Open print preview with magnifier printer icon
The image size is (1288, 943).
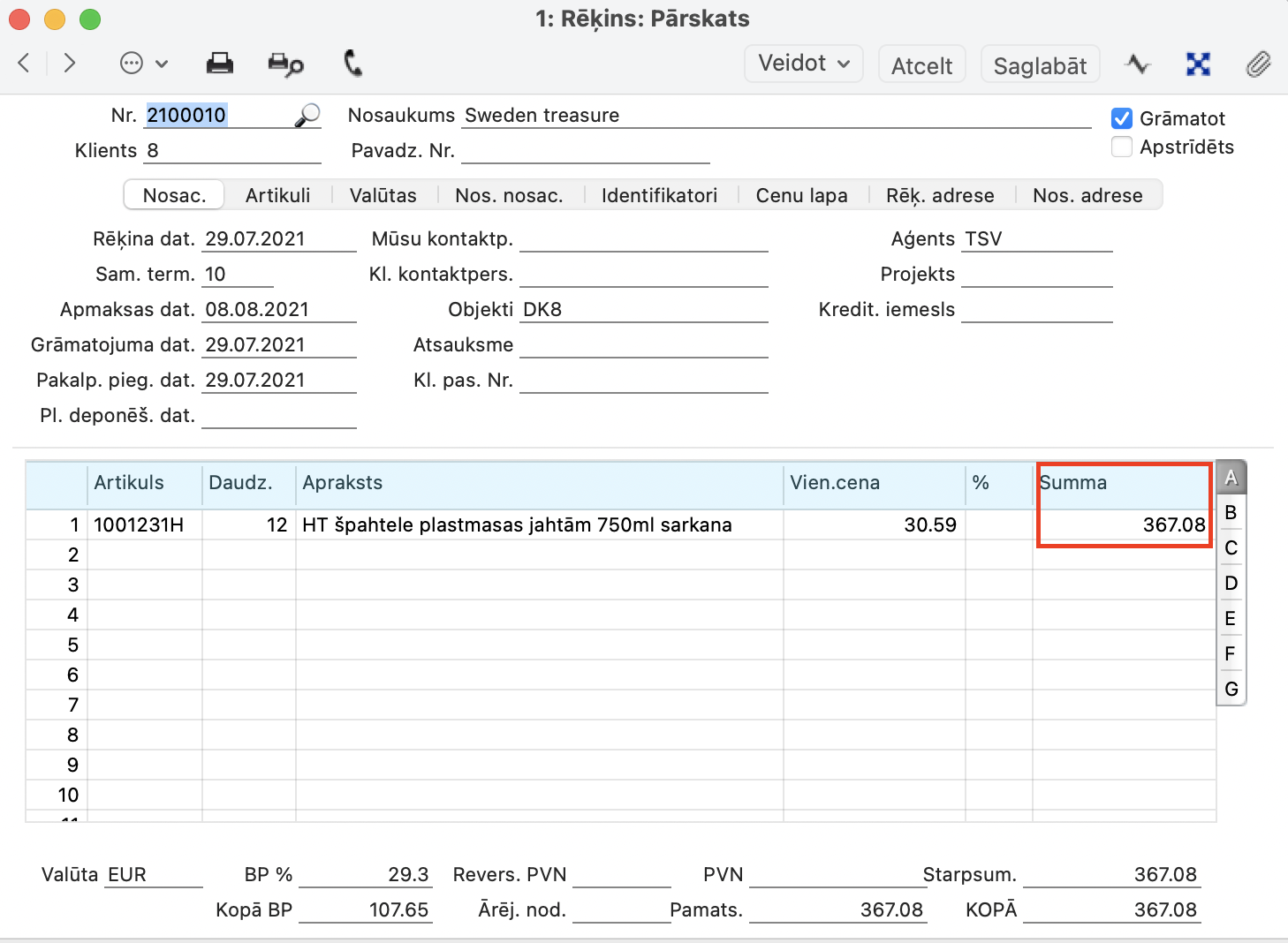[x=285, y=64]
